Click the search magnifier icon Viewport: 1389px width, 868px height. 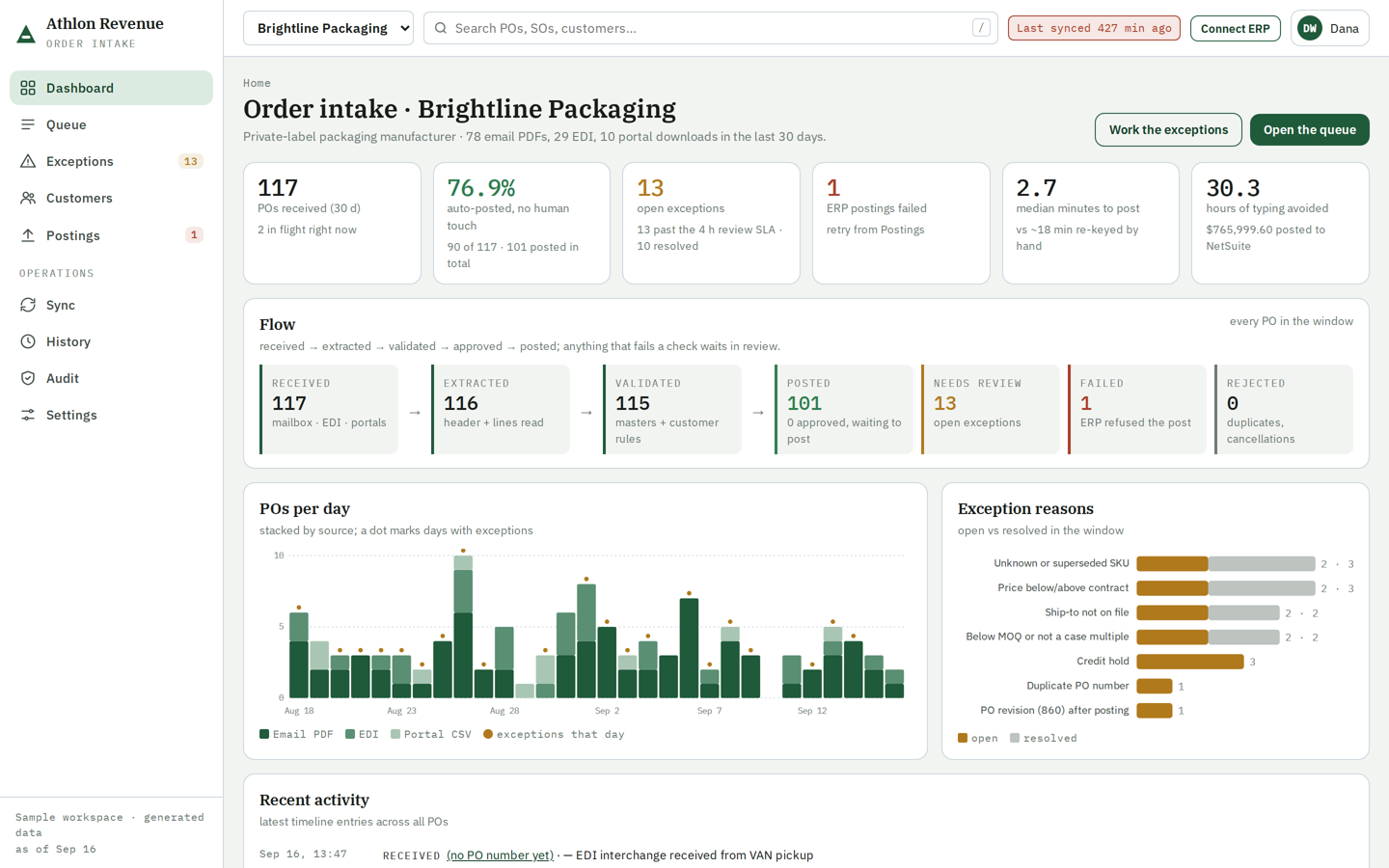pos(441,28)
